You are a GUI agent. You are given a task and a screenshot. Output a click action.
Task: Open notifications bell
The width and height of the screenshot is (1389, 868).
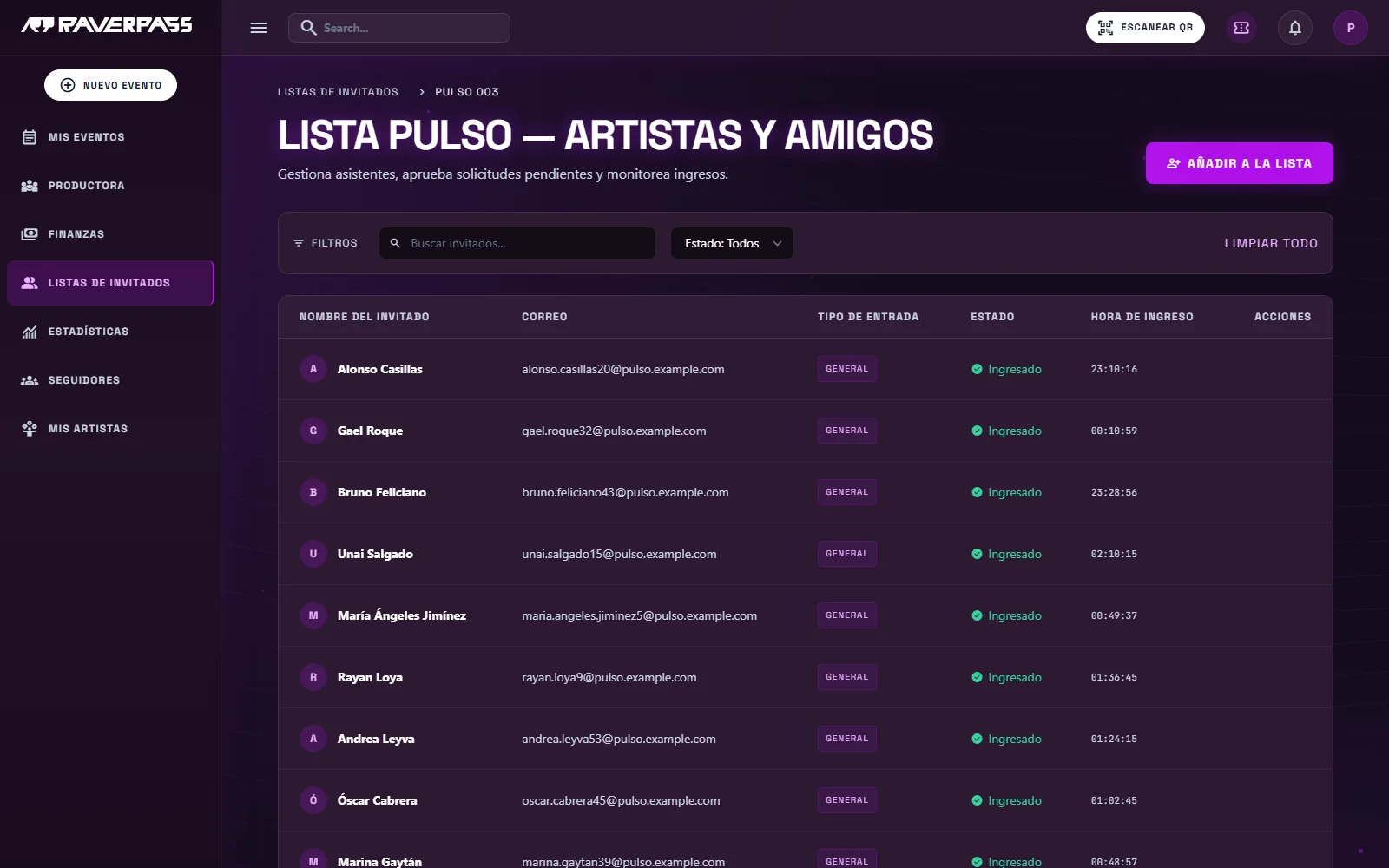(1295, 28)
